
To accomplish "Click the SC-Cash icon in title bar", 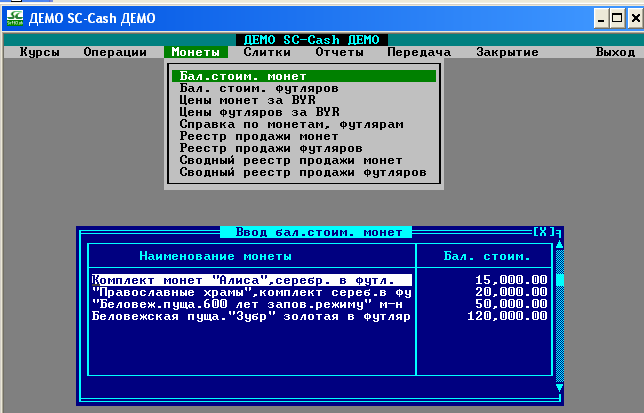I will click(15, 18).
